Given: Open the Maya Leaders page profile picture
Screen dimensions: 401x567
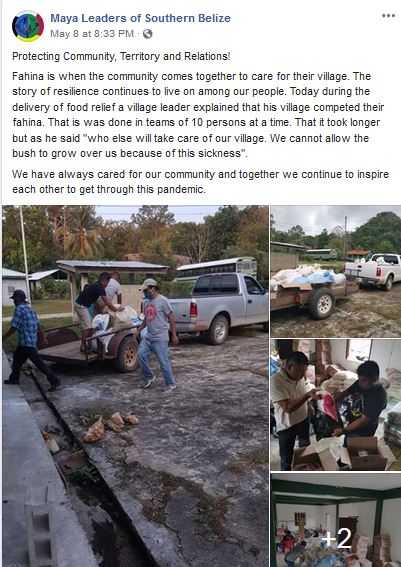Looking at the screenshot, I should coord(28,26).
